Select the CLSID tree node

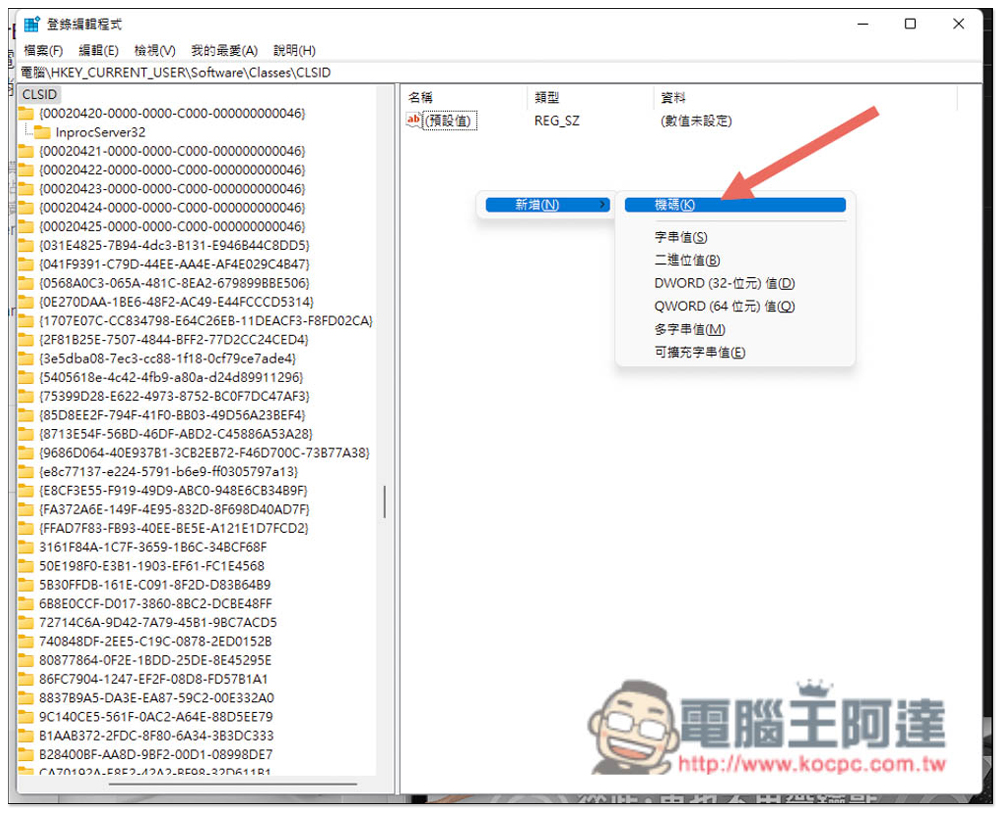coord(40,94)
